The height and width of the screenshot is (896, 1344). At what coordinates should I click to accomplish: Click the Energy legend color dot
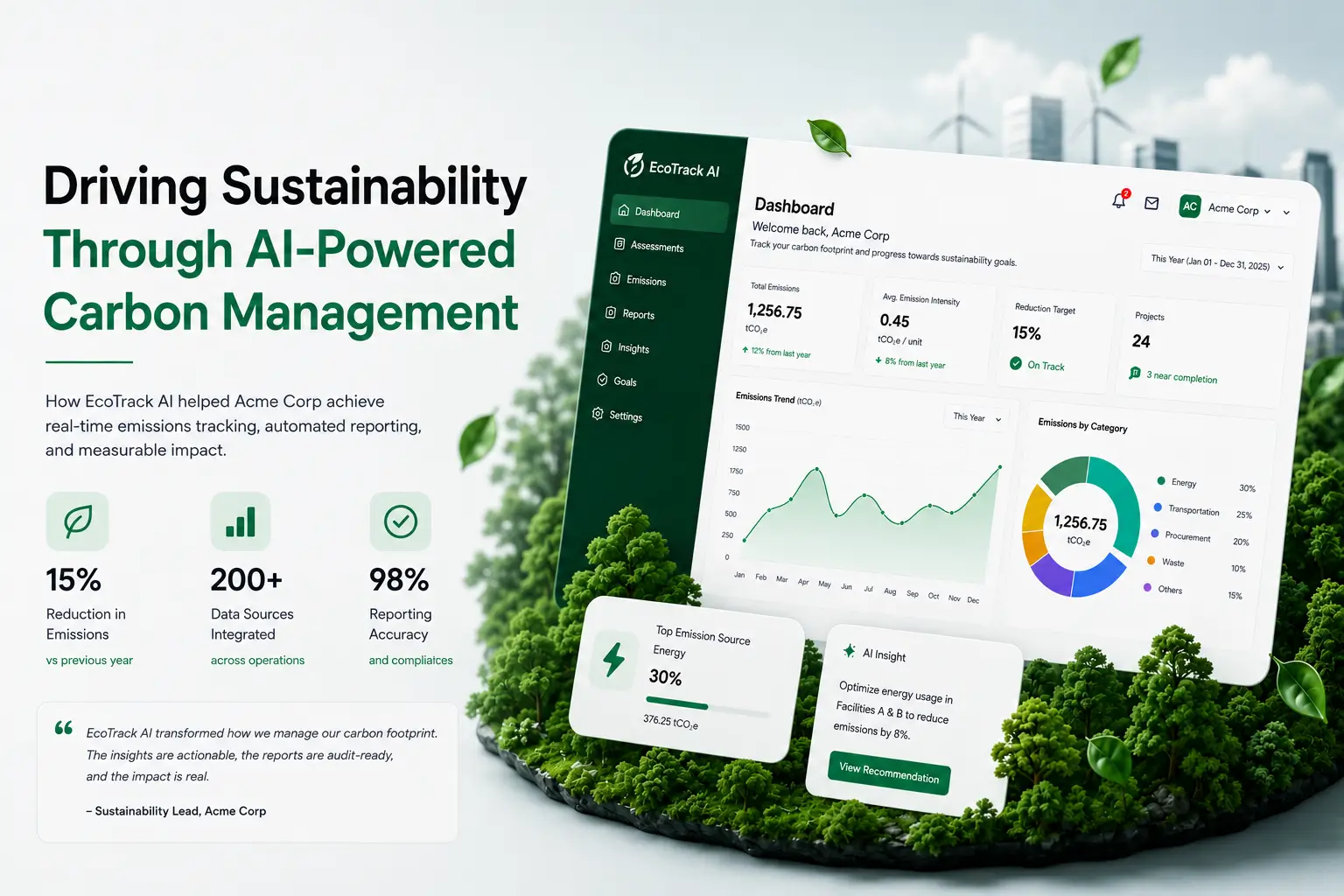(x=1161, y=480)
